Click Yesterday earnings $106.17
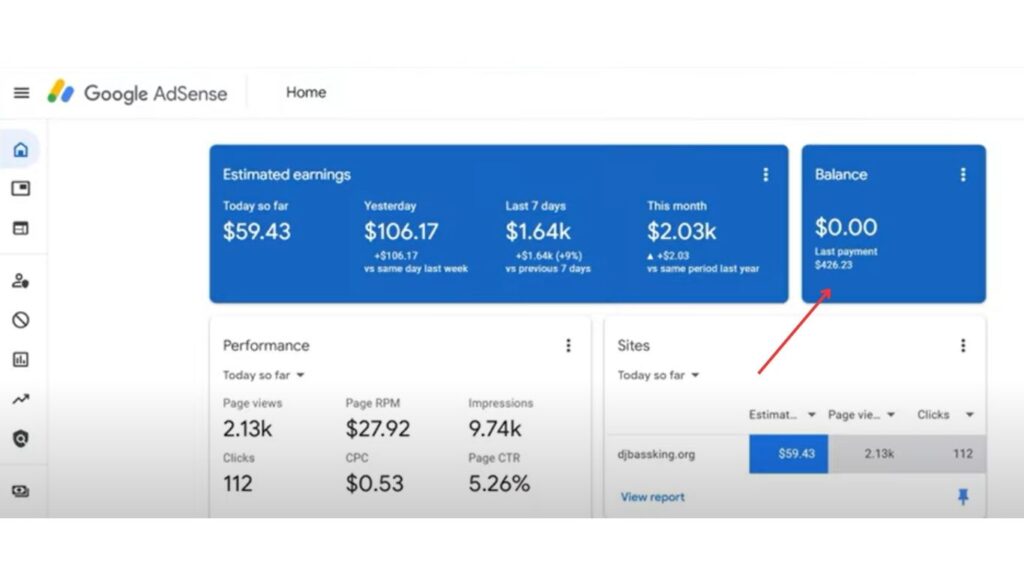This screenshot has height=576, width=1024. click(401, 231)
